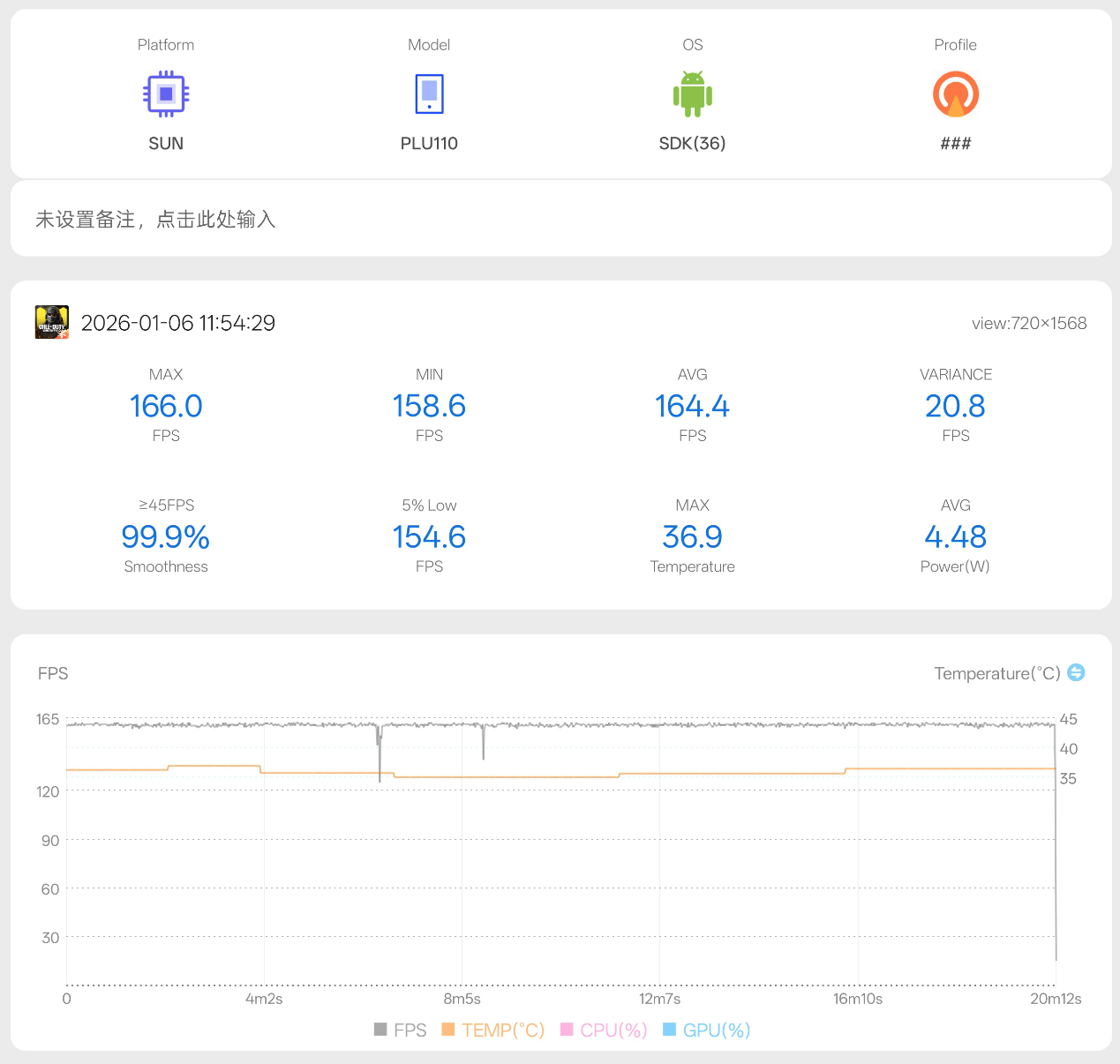The width and height of the screenshot is (1120, 1064).
Task: Click the Platform SUN chip icon
Action: [x=166, y=94]
